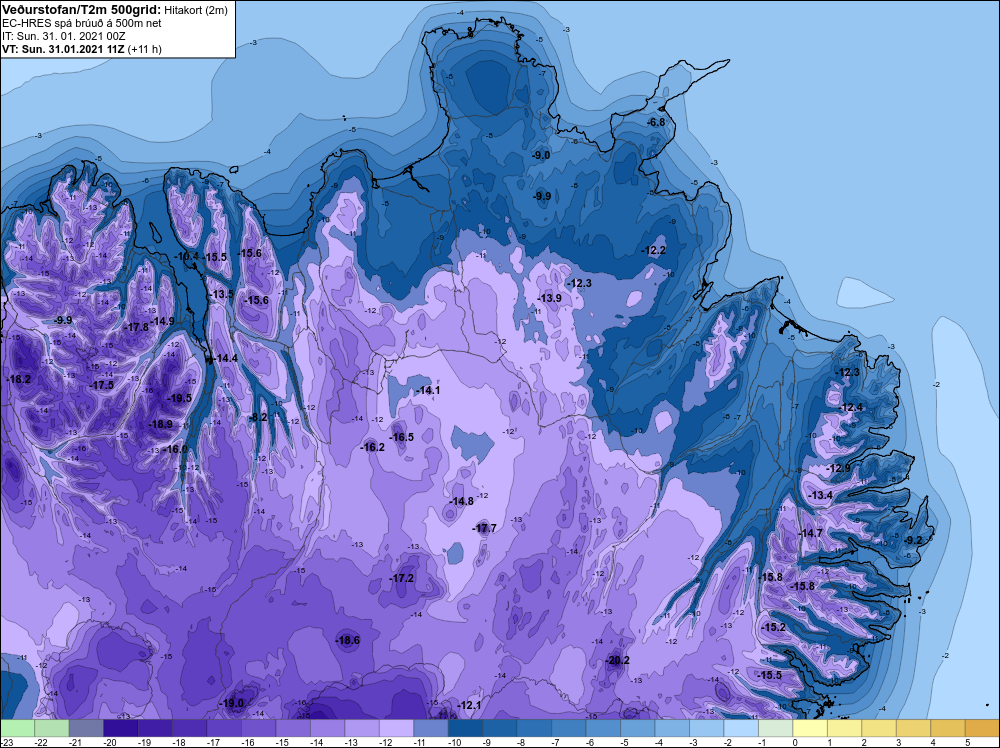Screen dimensions: 1000x748
Task: Click the -10.4 temperature value
Action: [x=187, y=256]
